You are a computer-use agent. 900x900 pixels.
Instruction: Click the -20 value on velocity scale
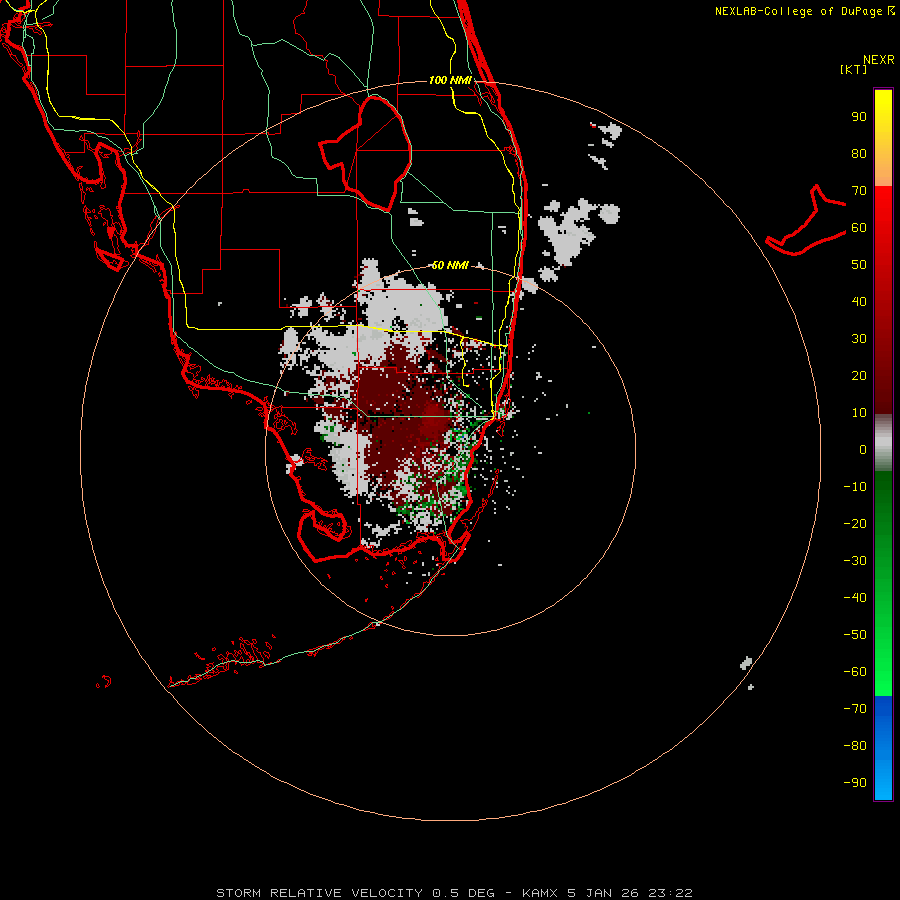pos(855,524)
